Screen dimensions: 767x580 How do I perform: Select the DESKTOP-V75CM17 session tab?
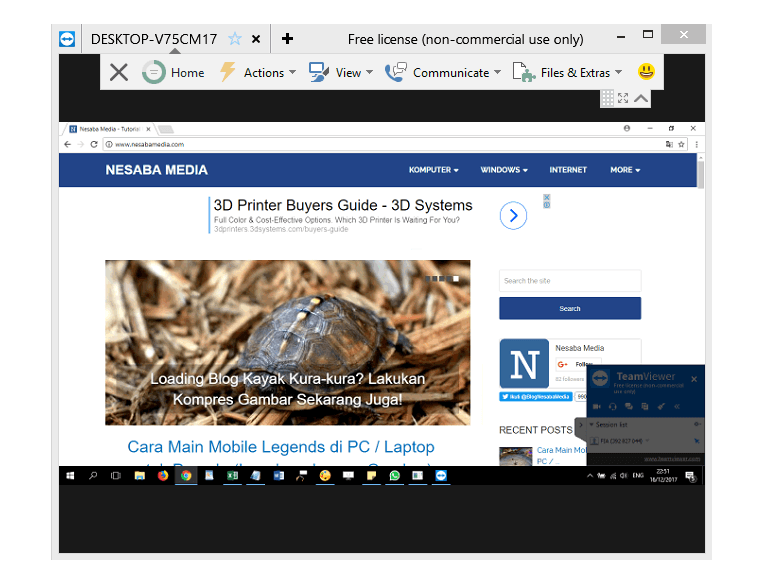(154, 39)
